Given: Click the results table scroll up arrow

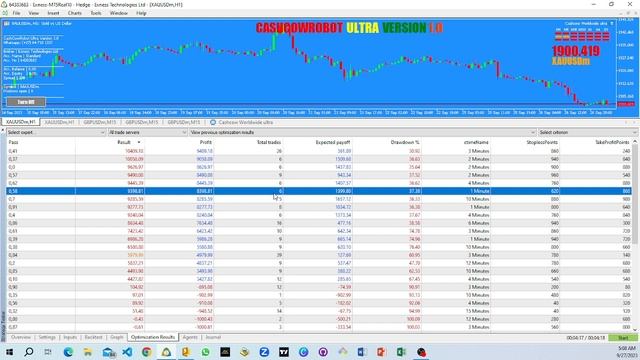Looking at the screenshot, I should (635, 142).
